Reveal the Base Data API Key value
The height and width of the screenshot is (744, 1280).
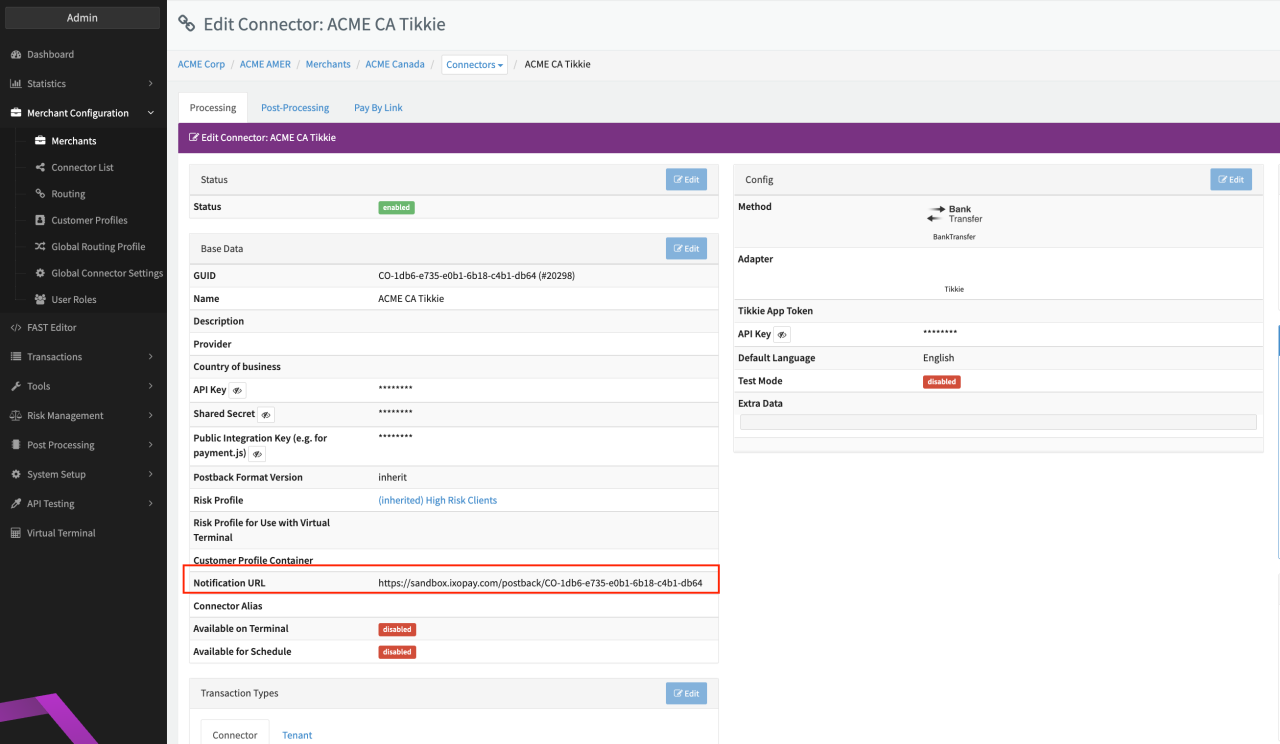tap(238, 390)
